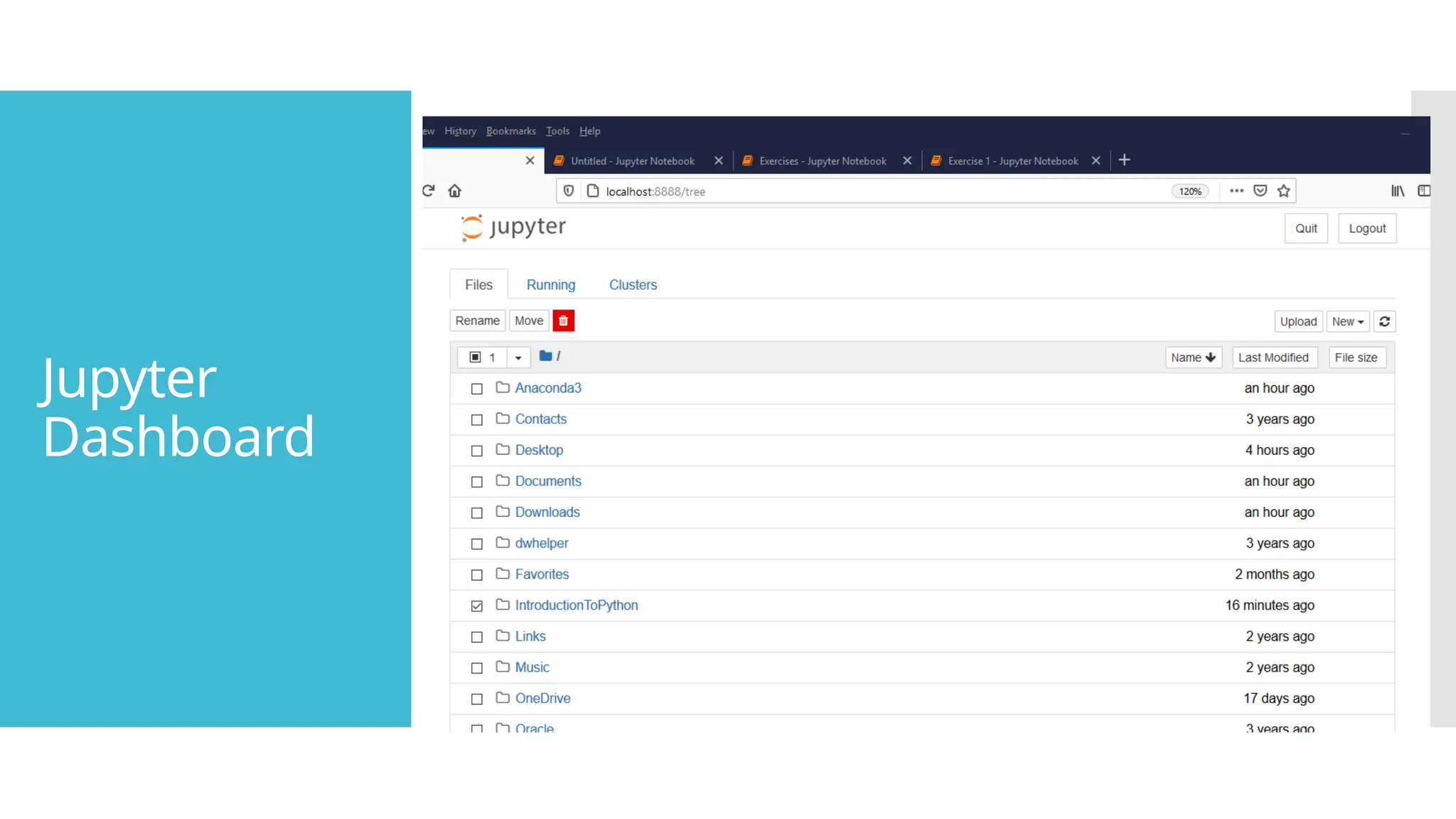This screenshot has height=819, width=1456.
Task: Click the Move button
Action: click(529, 321)
